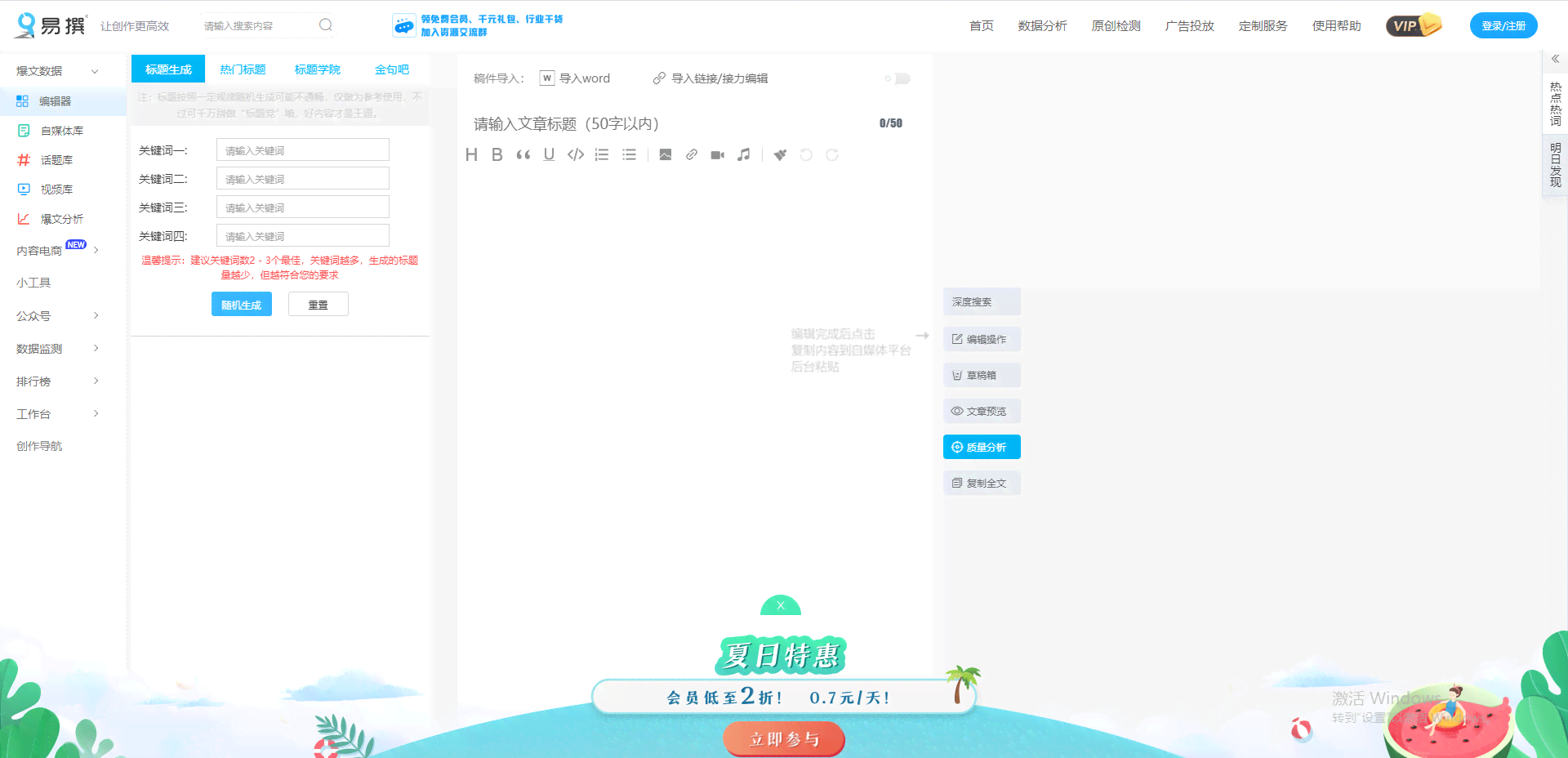
Task: Insert a code block
Action: pyautogui.click(x=576, y=154)
